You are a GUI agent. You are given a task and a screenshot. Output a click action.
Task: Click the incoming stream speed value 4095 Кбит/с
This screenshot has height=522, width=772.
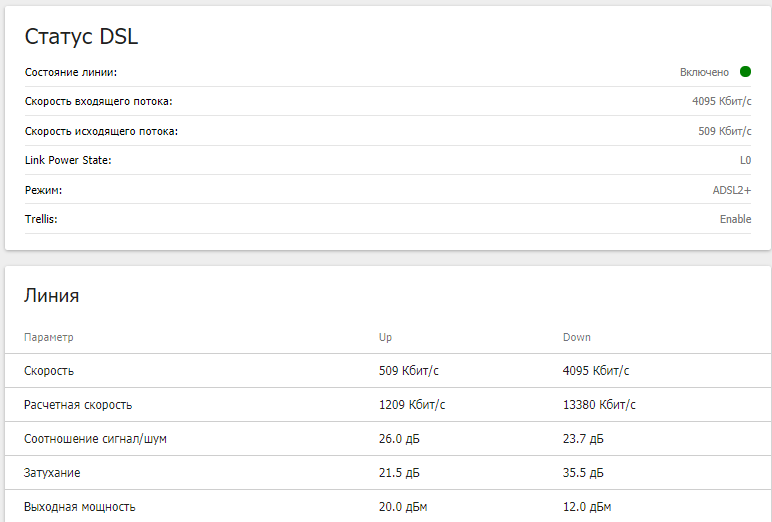tap(721, 101)
